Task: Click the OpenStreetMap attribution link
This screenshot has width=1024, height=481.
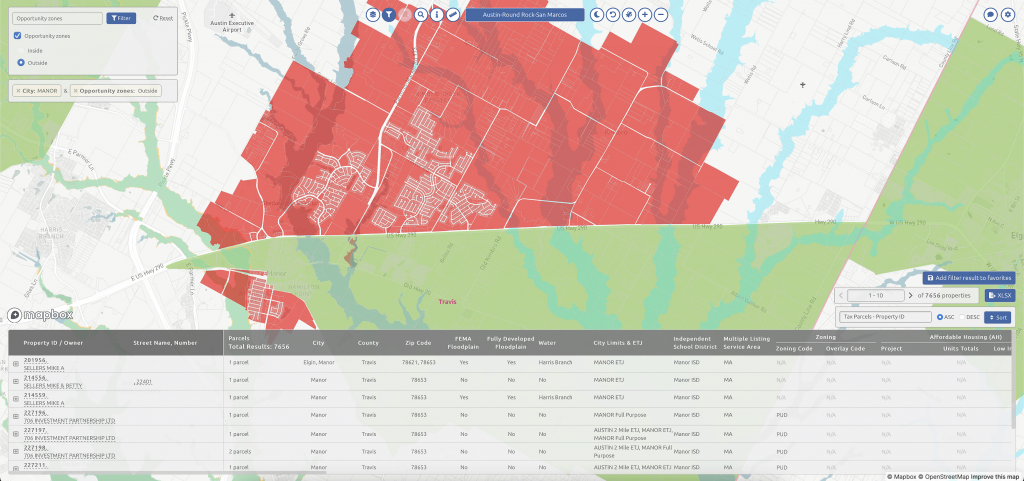Action: 944,477
